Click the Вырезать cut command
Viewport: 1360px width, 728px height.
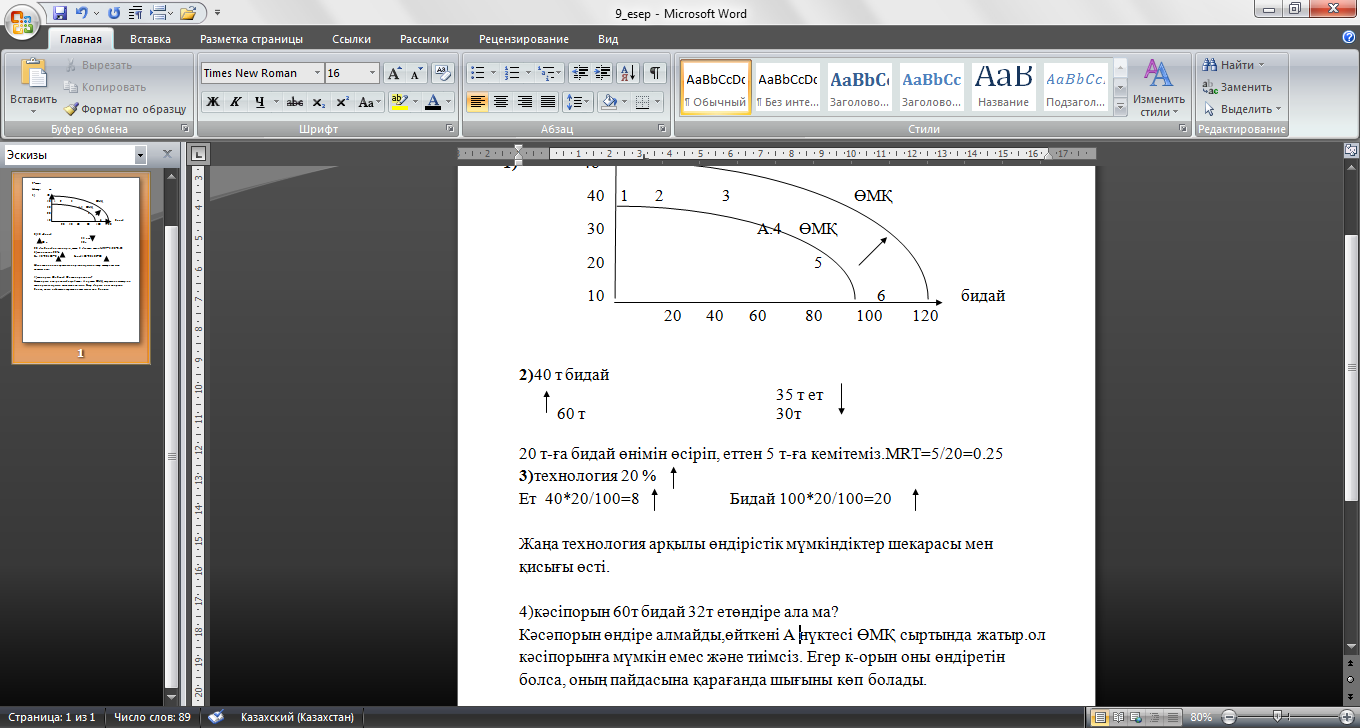click(98, 65)
